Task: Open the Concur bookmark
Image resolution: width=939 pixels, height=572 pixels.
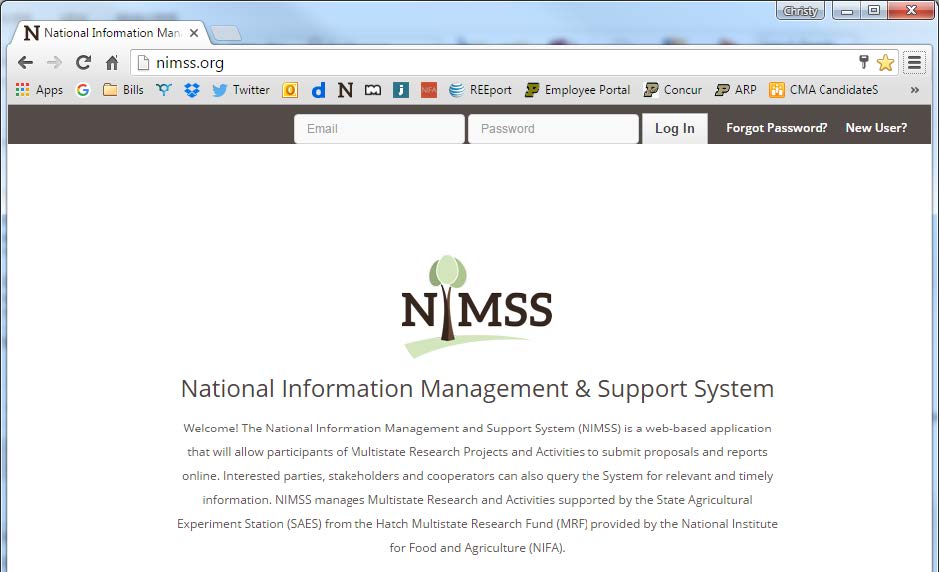Action: [x=673, y=90]
